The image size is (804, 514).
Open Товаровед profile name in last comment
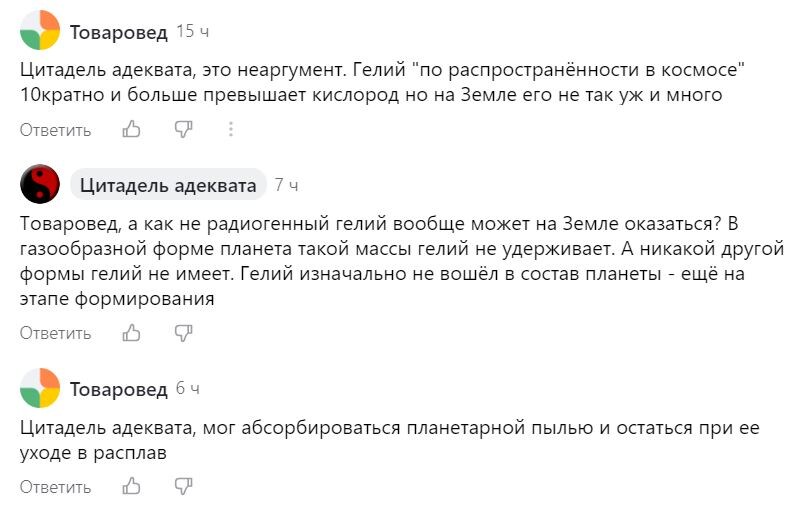[x=118, y=390]
